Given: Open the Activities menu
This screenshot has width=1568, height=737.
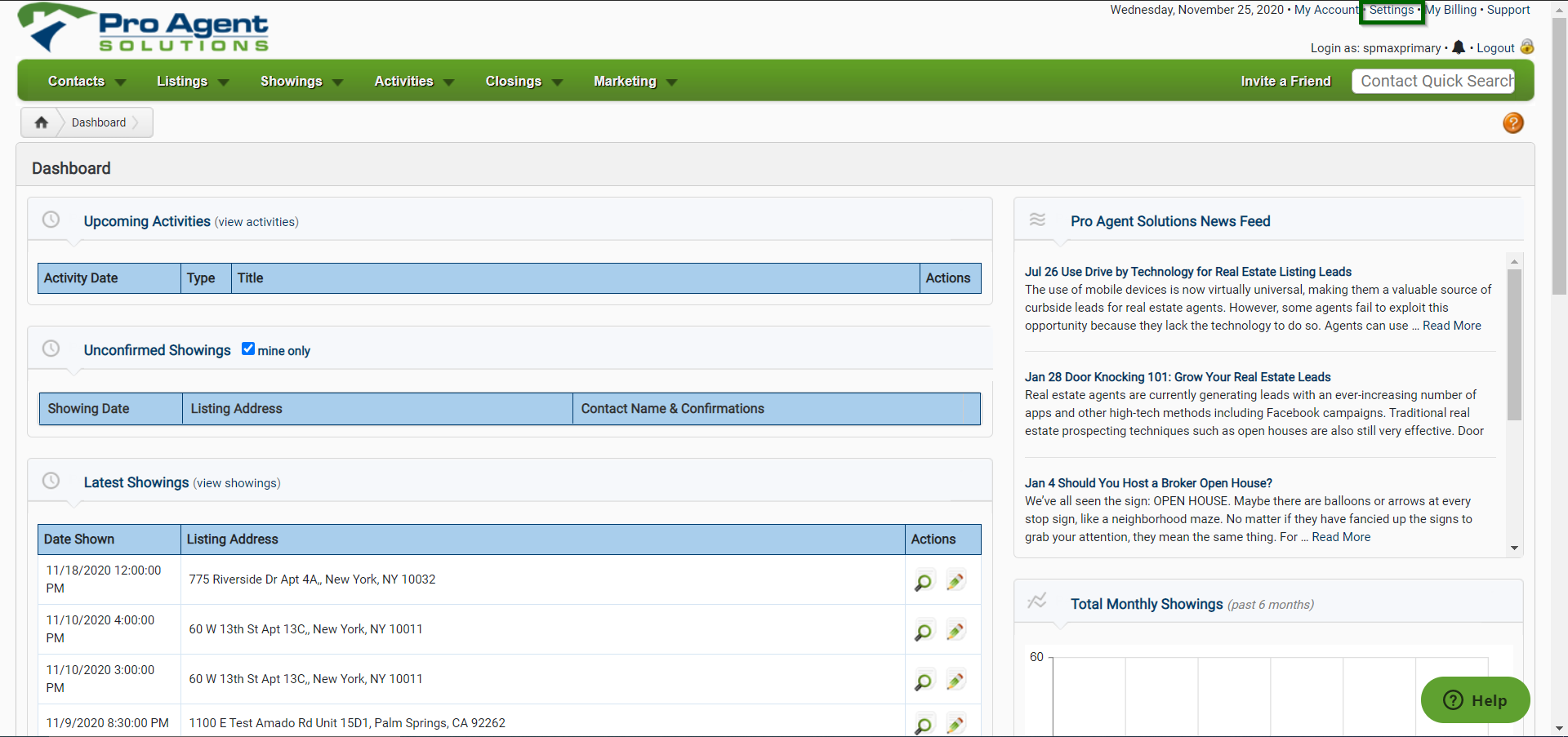Looking at the screenshot, I should point(403,81).
